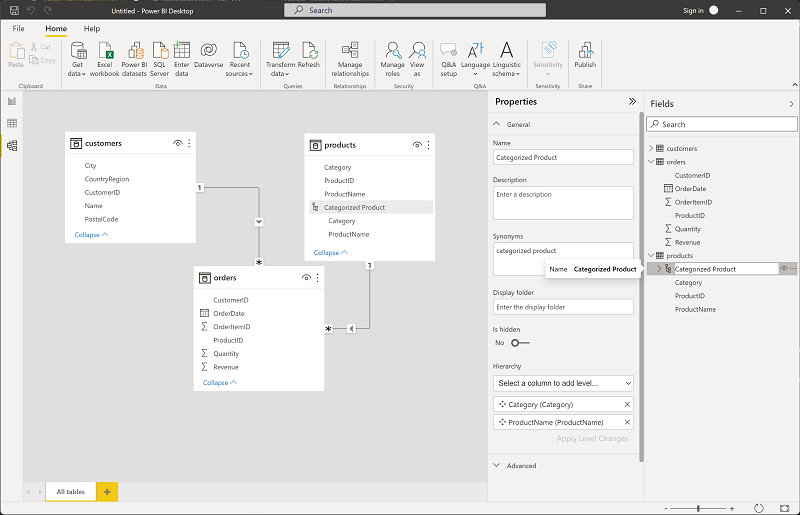Open more options for customers table
The image size is (800, 515).
(189, 143)
